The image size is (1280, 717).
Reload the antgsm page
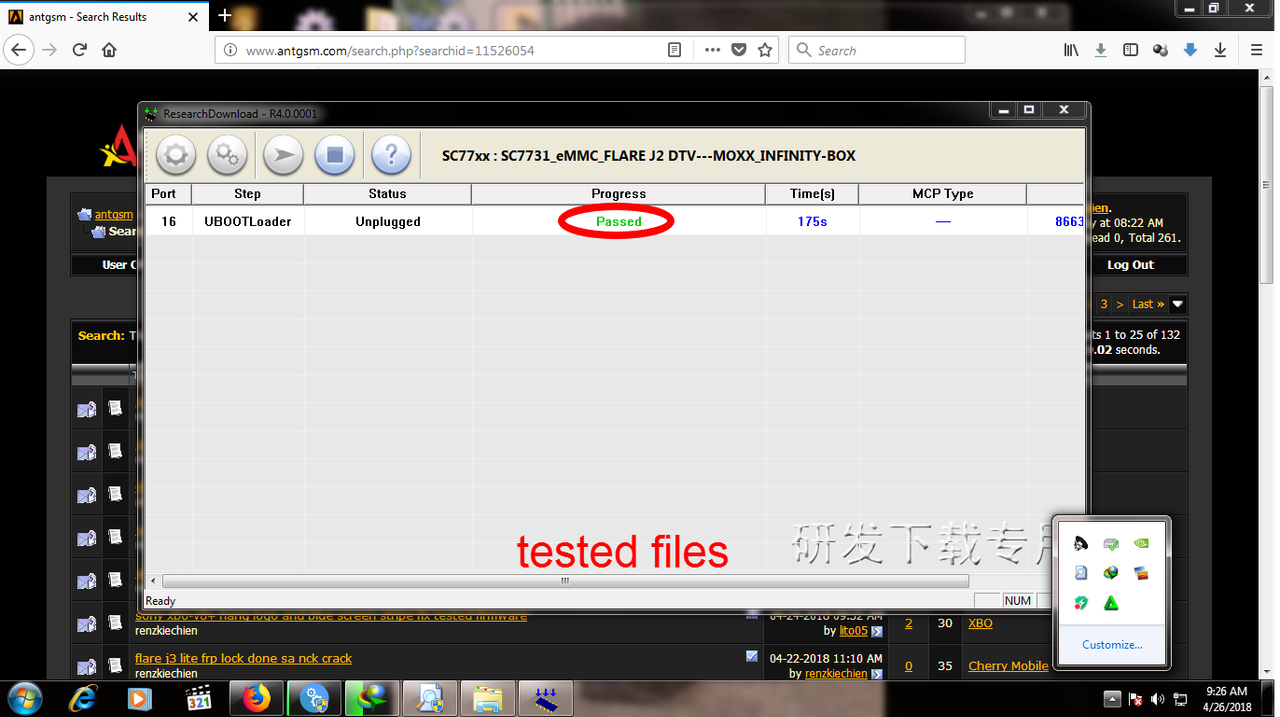point(80,50)
